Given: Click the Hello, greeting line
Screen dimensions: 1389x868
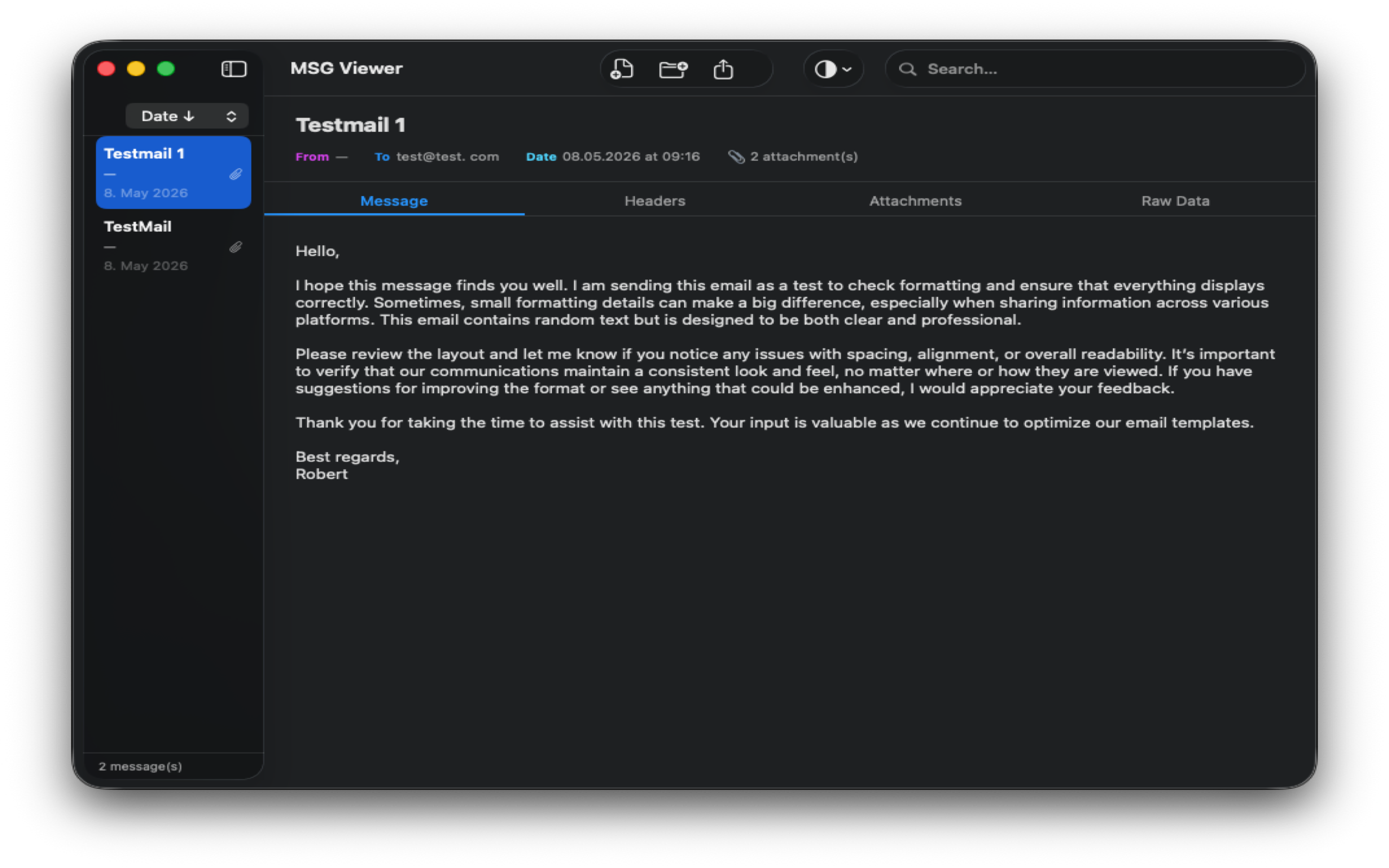Looking at the screenshot, I should click(317, 251).
